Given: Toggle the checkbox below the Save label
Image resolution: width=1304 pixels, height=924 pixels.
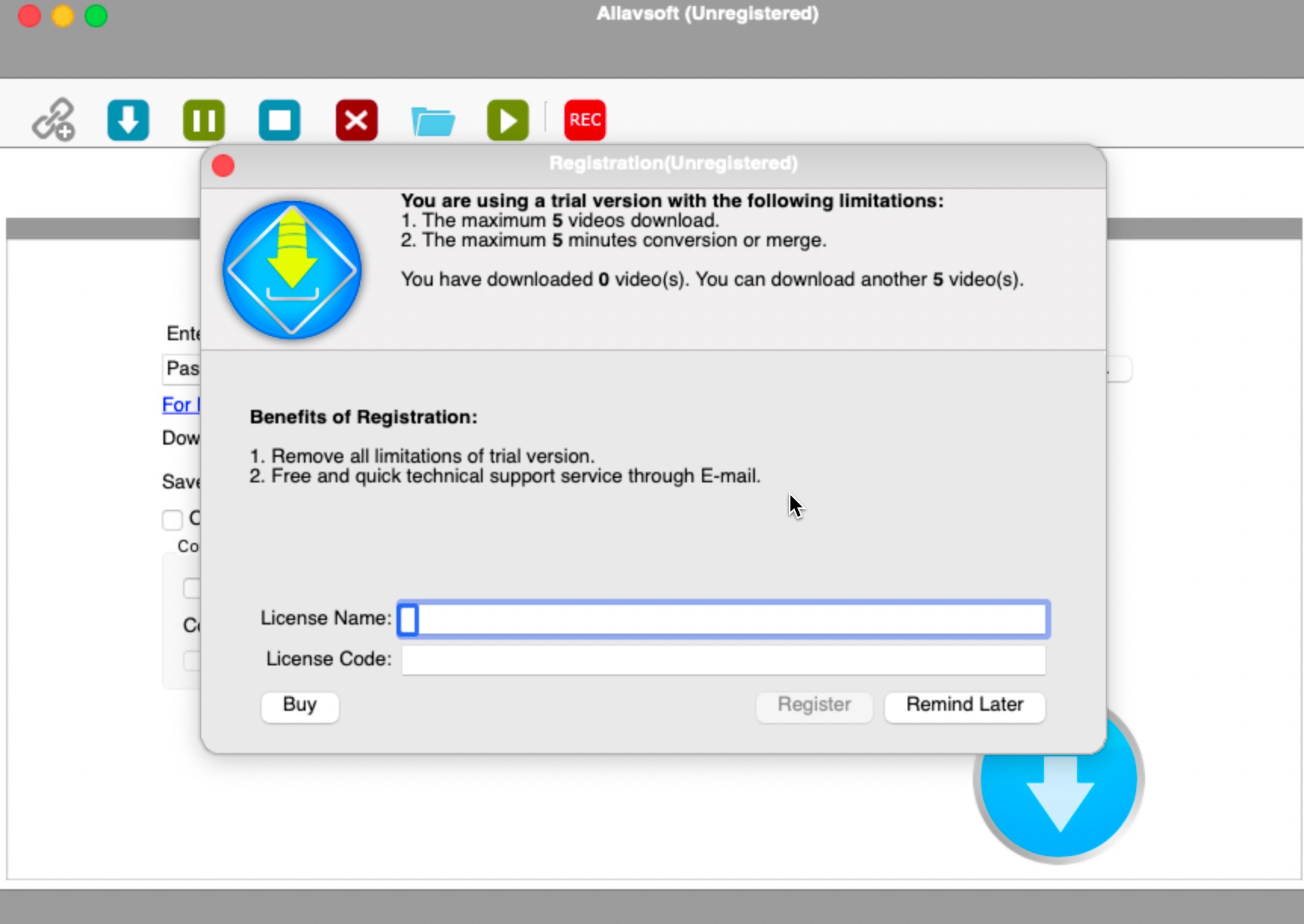Looking at the screenshot, I should click(x=172, y=519).
